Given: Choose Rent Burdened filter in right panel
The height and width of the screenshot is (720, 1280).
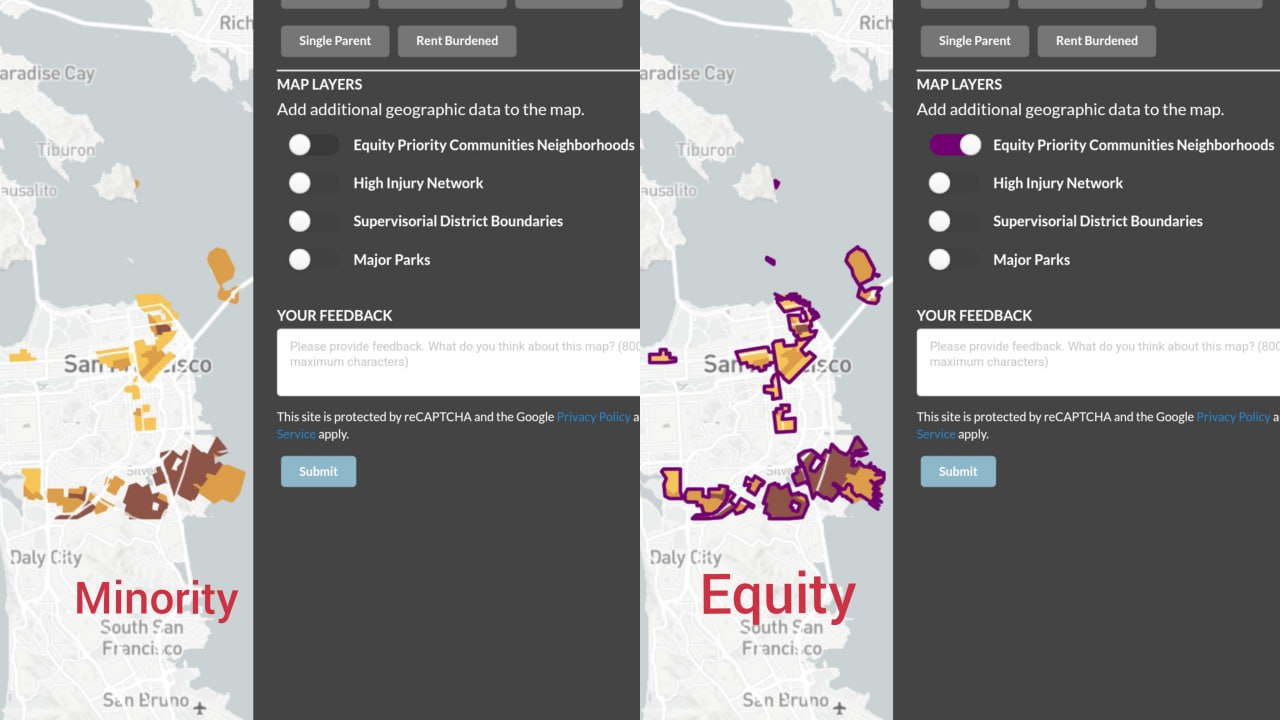Looking at the screenshot, I should pyautogui.click(x=1096, y=41).
